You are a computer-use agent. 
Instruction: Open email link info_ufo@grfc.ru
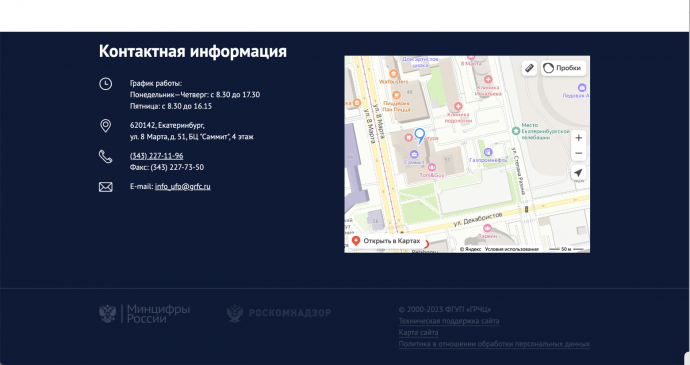pos(183,186)
